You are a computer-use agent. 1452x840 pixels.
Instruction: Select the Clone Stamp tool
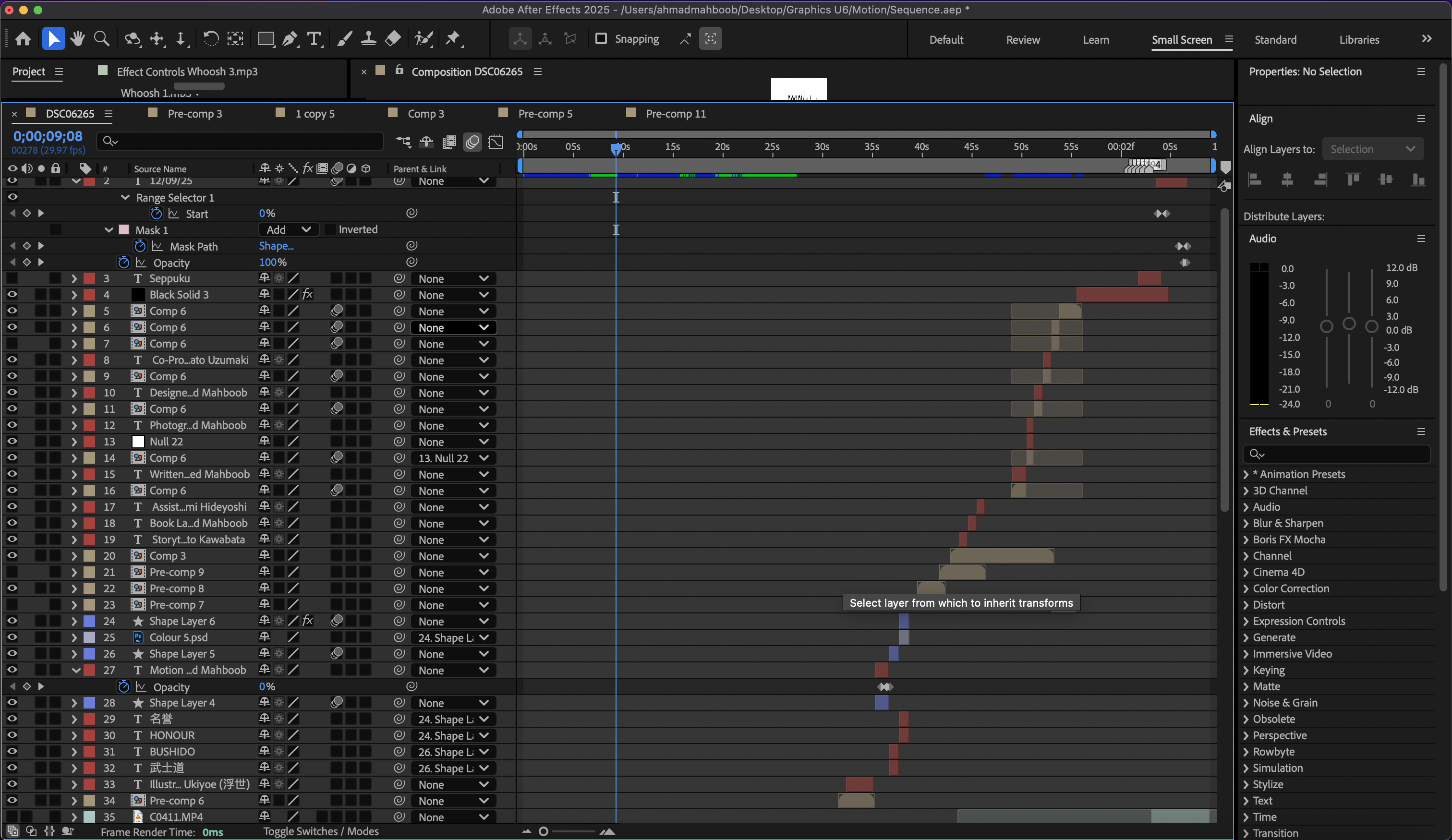pos(368,38)
